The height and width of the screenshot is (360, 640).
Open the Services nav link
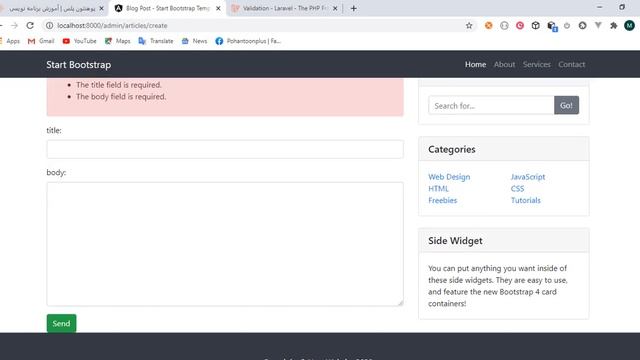536,64
